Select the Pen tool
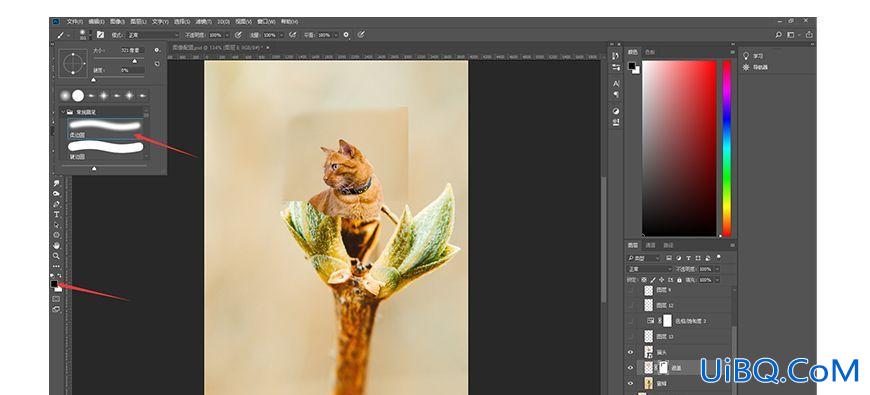870x395 pixels. point(56,204)
